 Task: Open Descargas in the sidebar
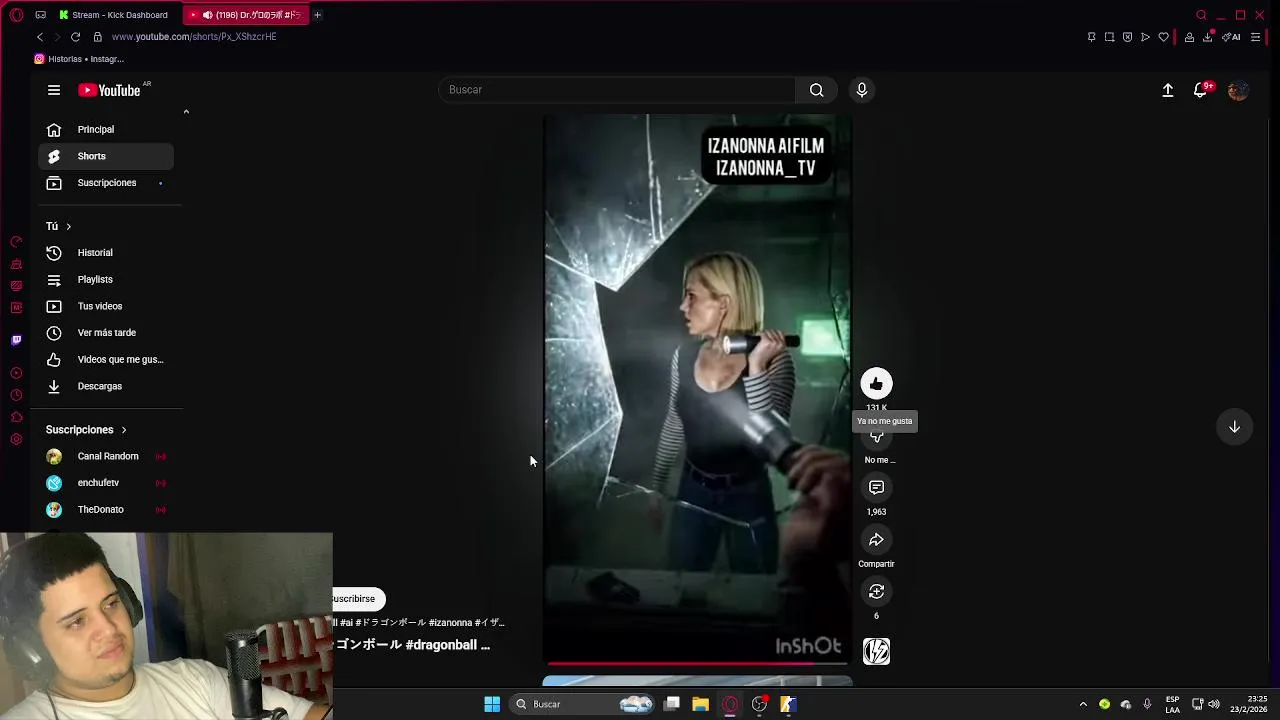pos(106,386)
